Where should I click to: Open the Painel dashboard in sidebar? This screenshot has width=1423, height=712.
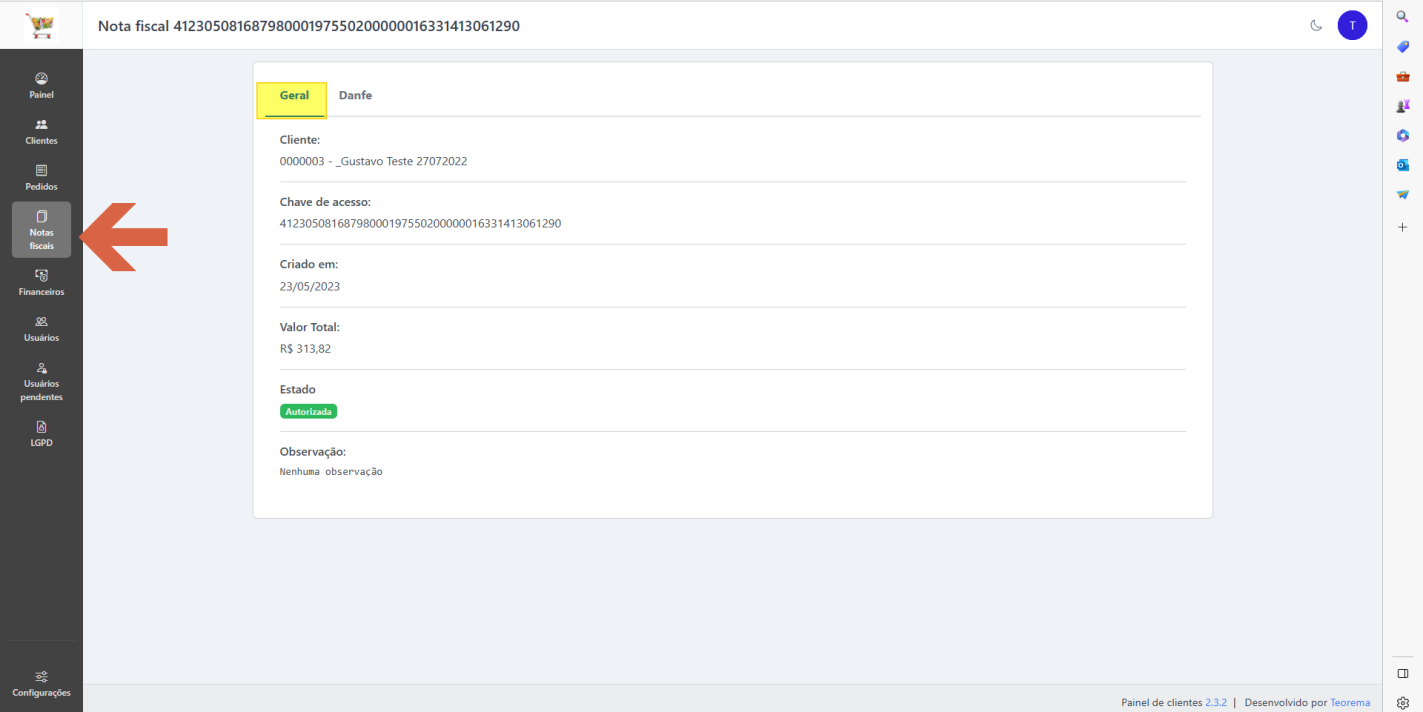tap(41, 86)
